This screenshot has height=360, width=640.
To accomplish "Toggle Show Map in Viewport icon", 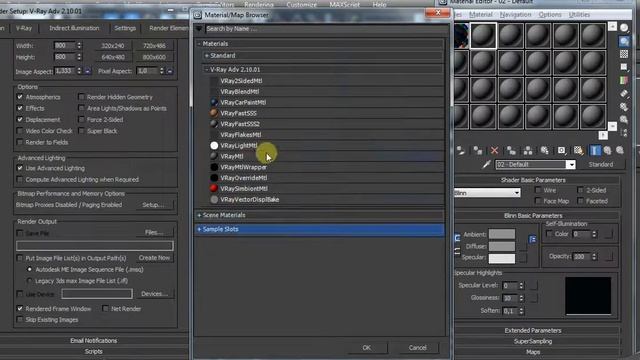I will (x=578, y=151).
